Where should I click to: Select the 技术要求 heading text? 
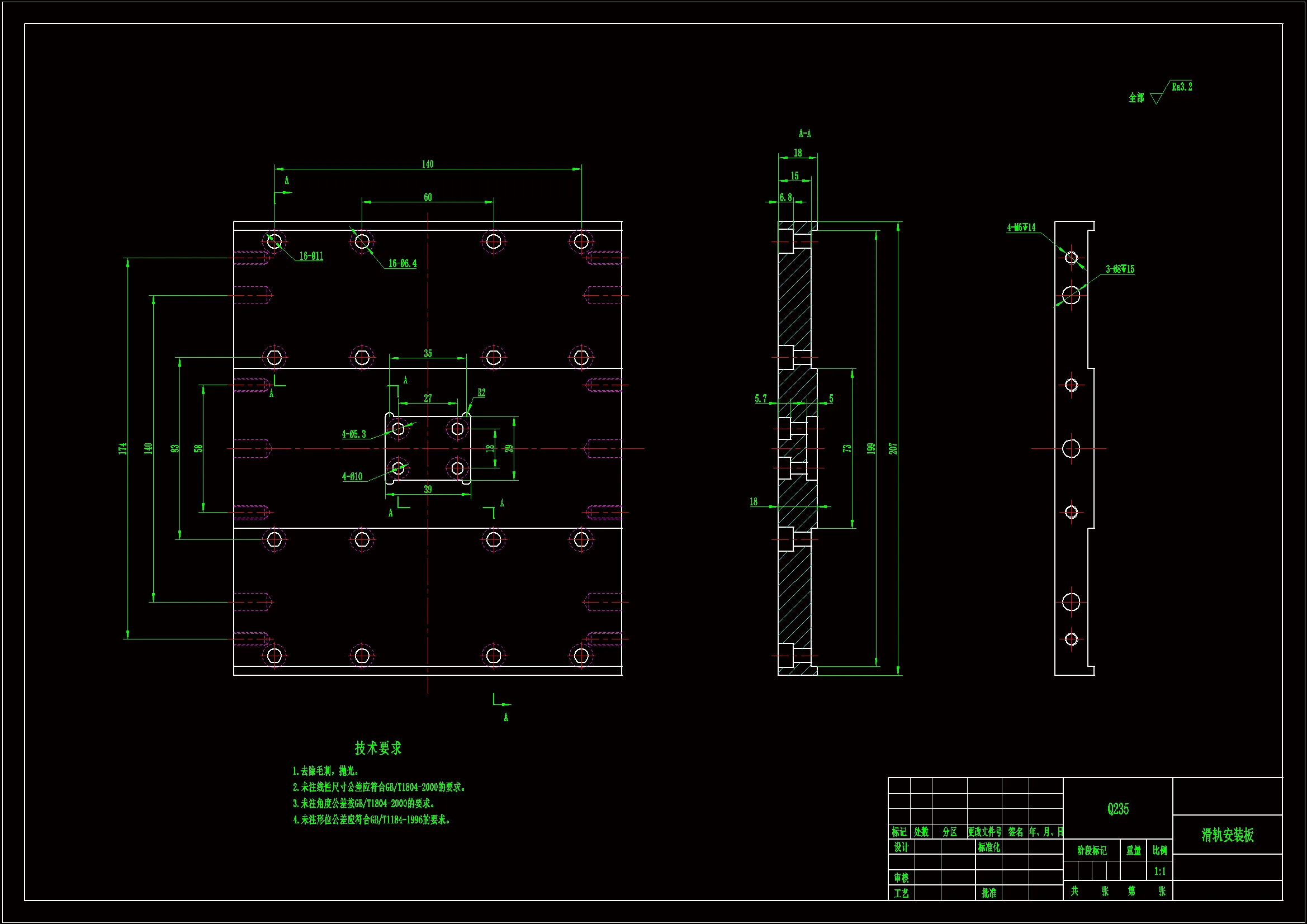378,748
